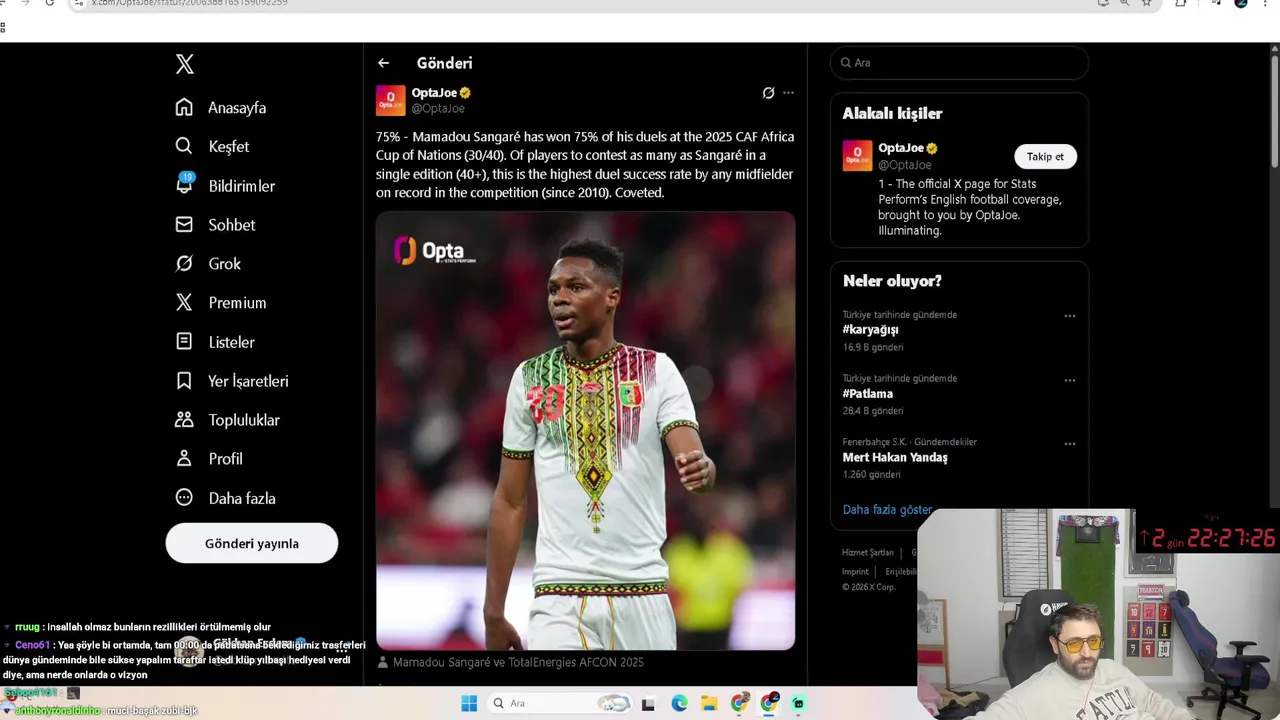This screenshot has height=720, width=1280.
Task: Click the Neler oluyor? heading
Action: [x=892, y=281]
